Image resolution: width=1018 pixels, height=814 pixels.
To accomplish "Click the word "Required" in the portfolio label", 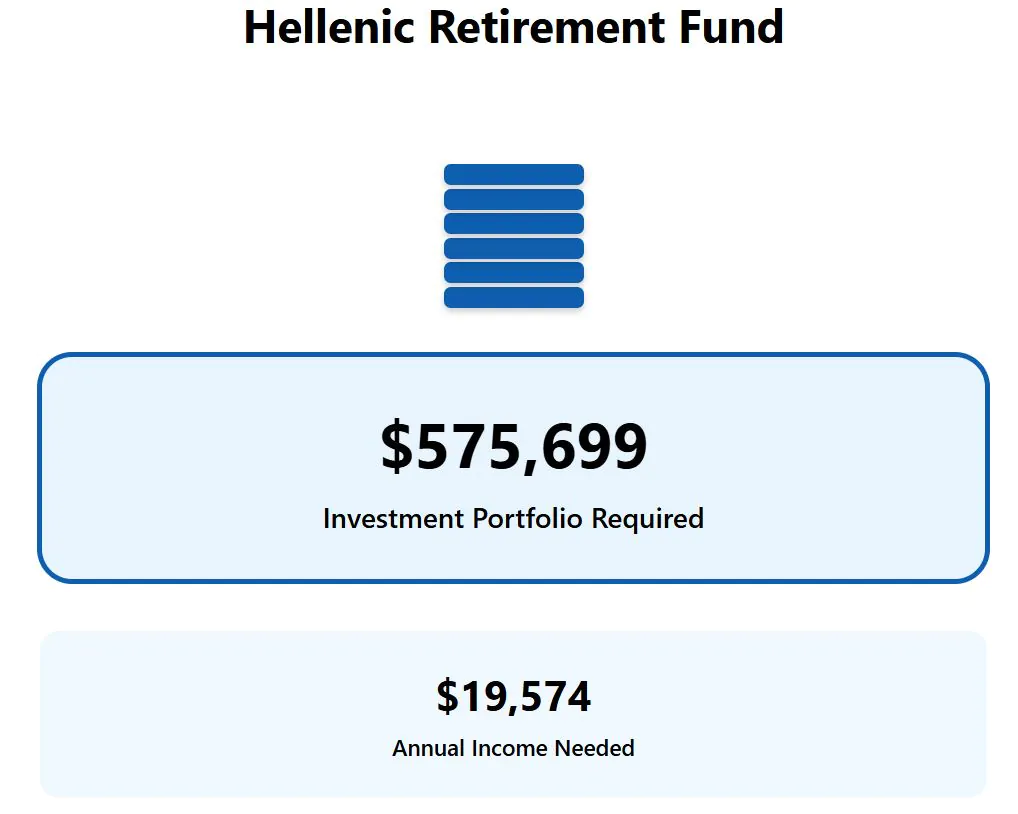I will (647, 519).
